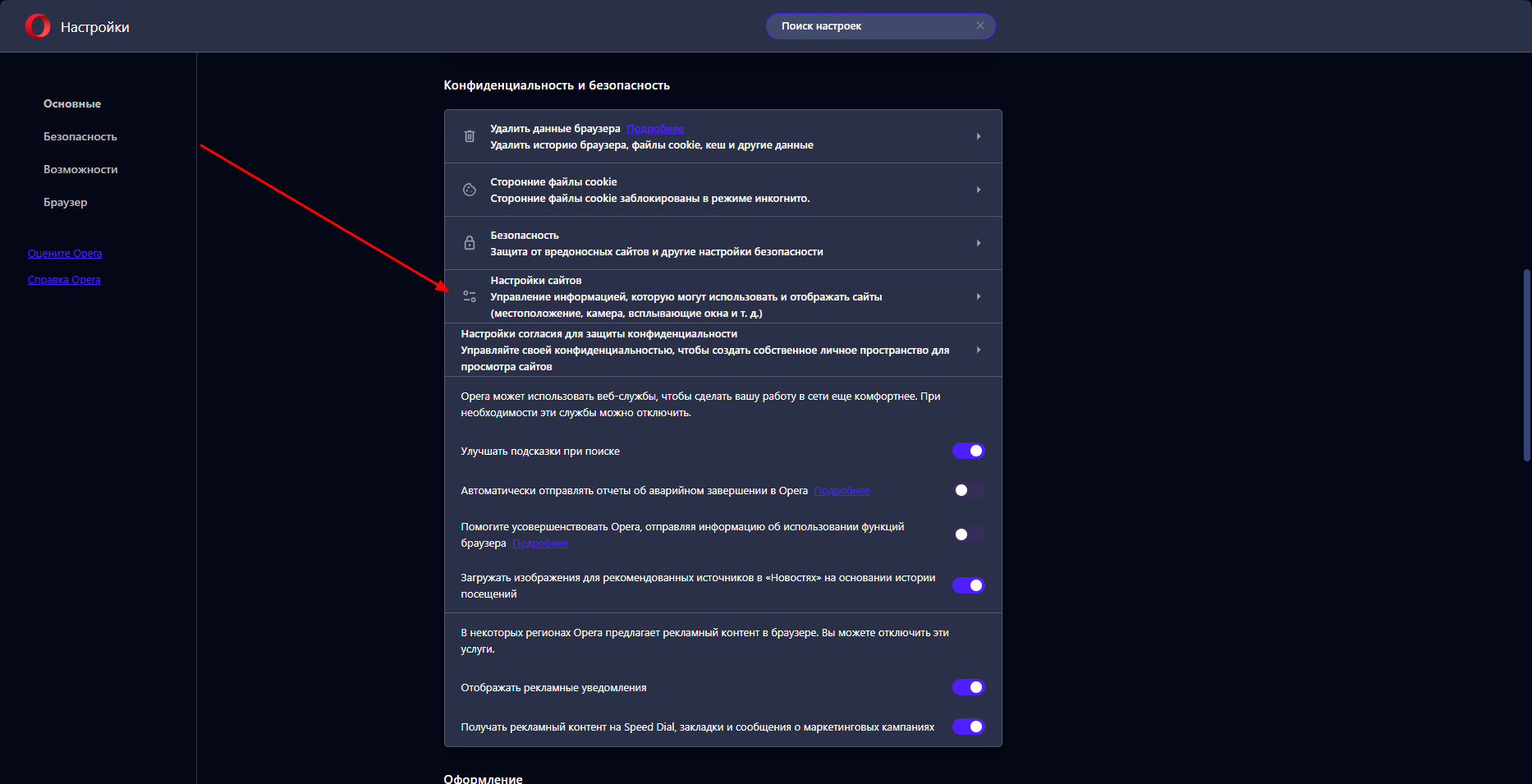The height and width of the screenshot is (784, 1532).
Task: Expand Сторонние файлы cookie row arrow
Action: tap(979, 190)
